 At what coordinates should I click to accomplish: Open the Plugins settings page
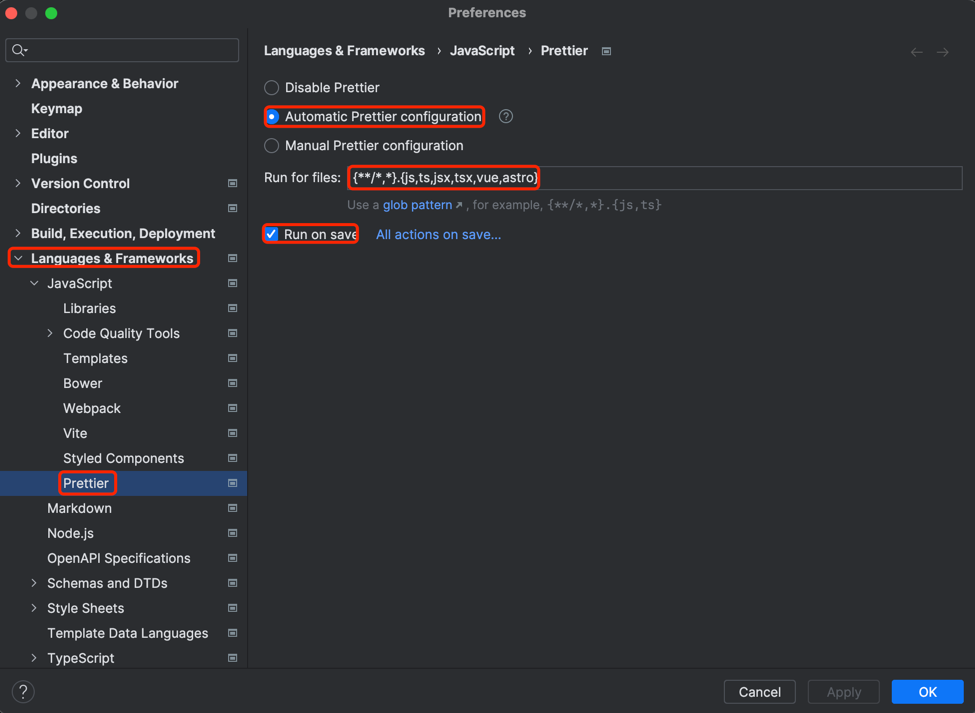(x=54, y=159)
